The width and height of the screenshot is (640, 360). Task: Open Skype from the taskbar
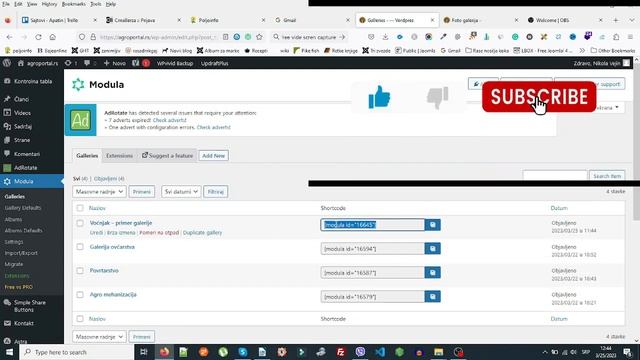tap(243, 352)
